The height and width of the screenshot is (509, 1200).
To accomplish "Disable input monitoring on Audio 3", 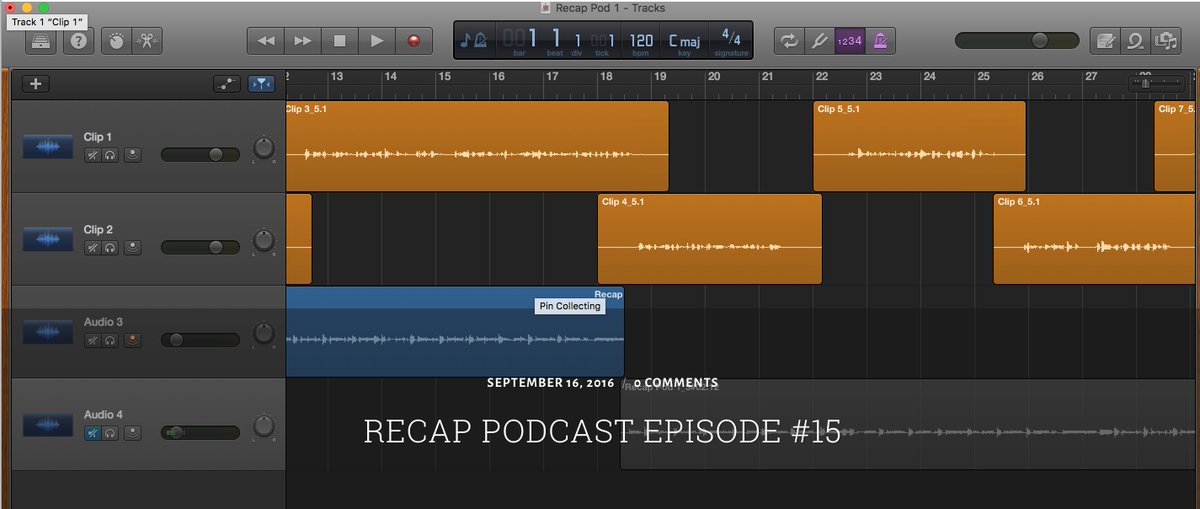I will pyautogui.click(x=132, y=340).
